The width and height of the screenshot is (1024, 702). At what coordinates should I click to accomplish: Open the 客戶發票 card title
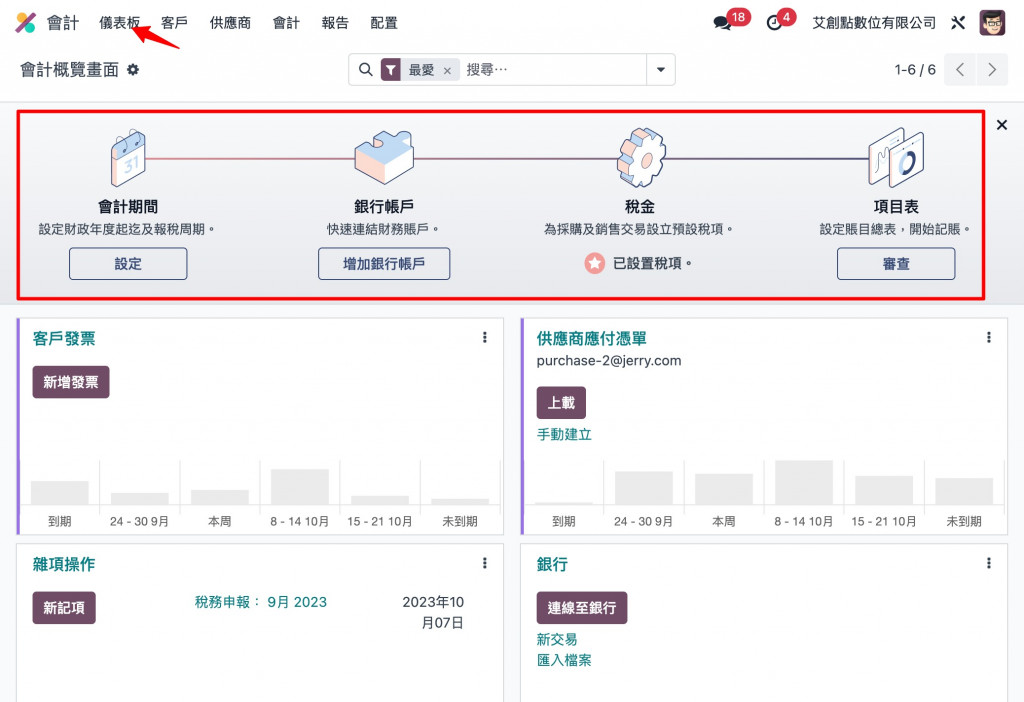click(x=64, y=338)
